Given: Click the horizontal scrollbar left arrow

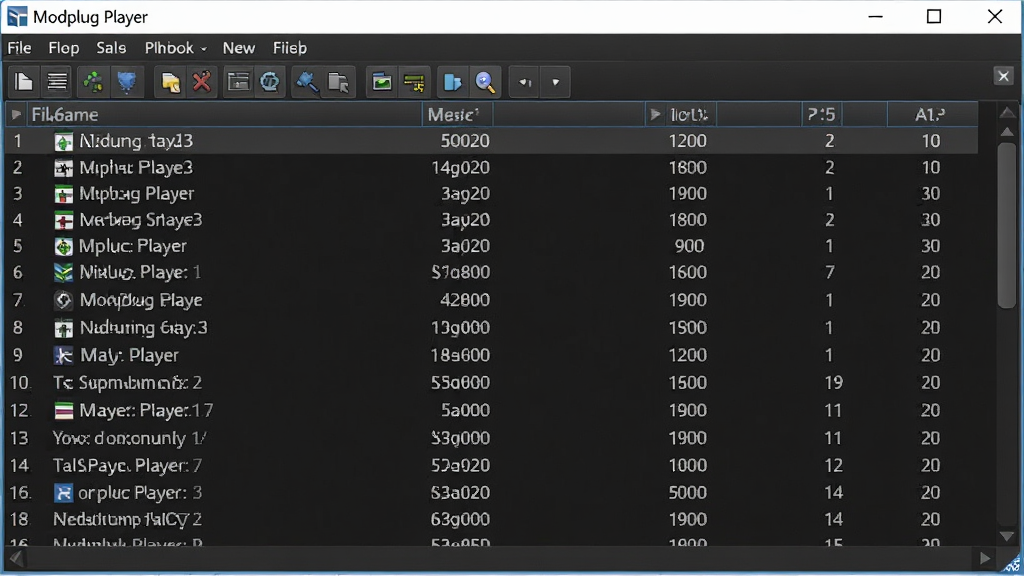Looking at the screenshot, I should pos(16,558).
